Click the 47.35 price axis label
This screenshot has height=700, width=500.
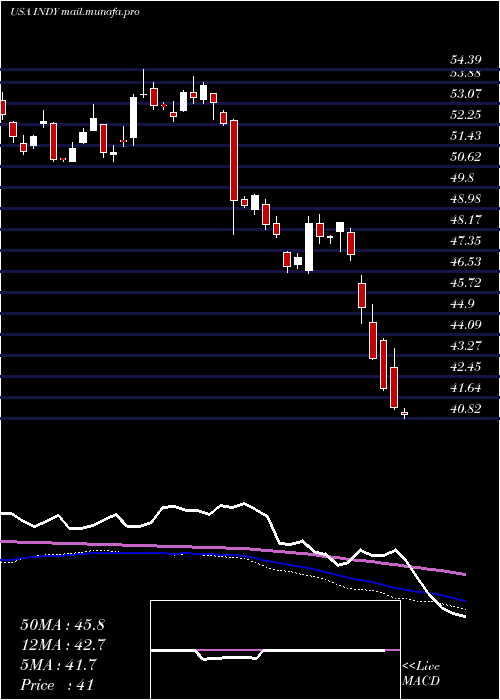tap(465, 241)
